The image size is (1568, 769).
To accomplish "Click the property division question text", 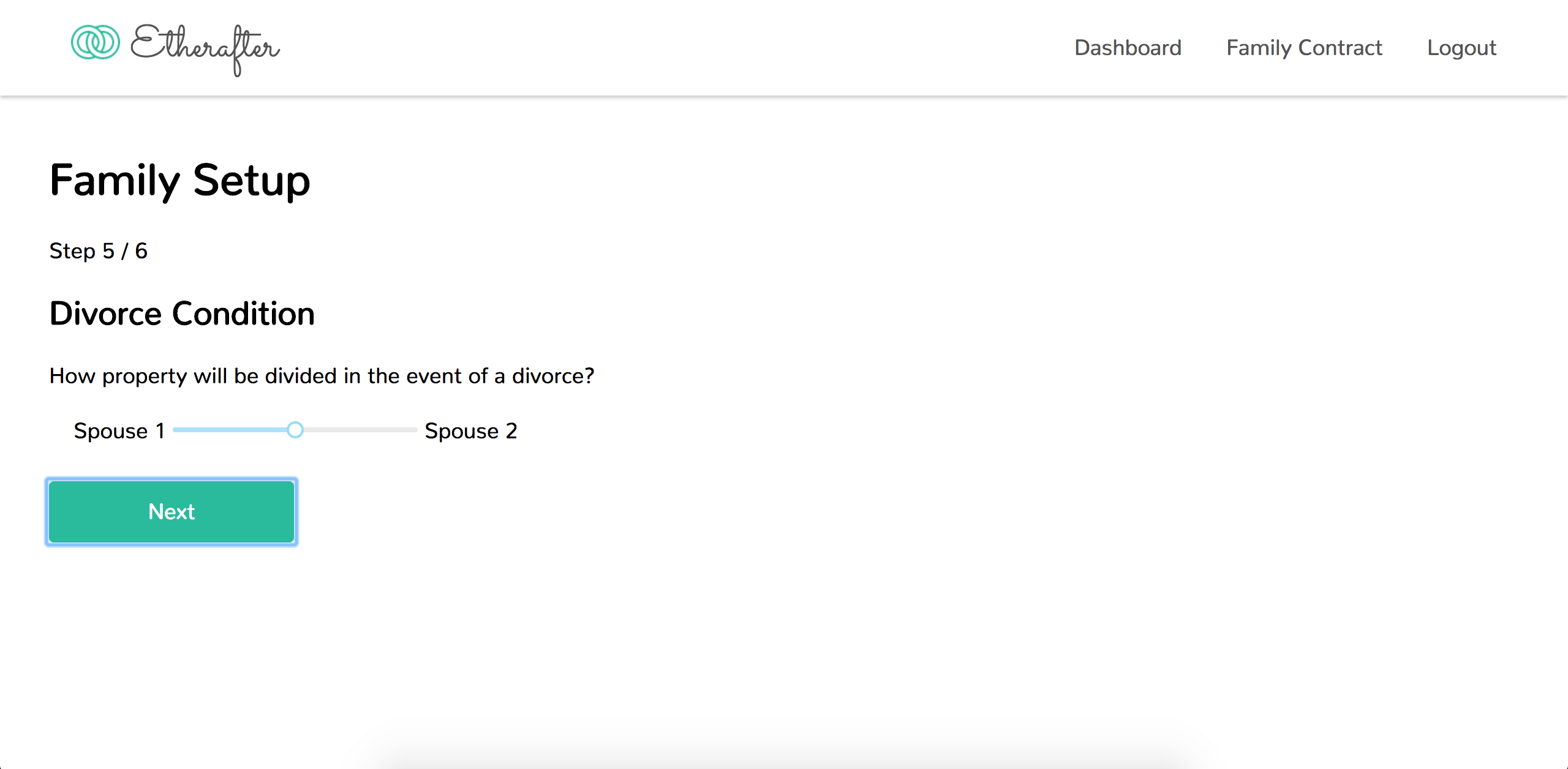I will pyautogui.click(x=322, y=376).
